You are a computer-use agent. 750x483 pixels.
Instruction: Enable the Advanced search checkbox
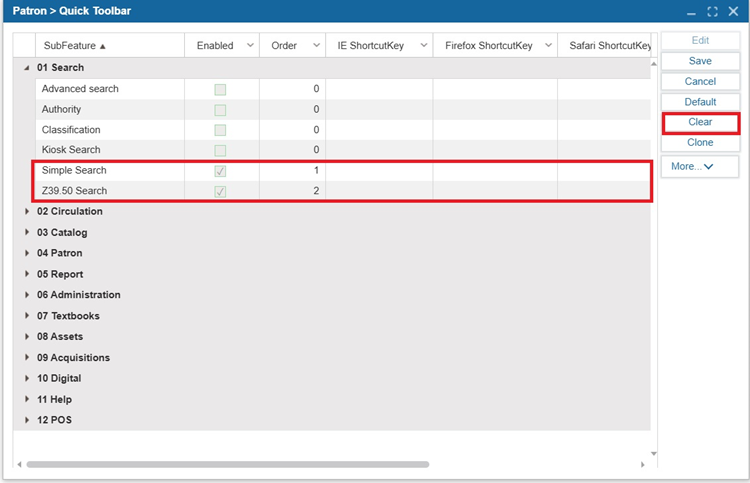[x=220, y=89]
